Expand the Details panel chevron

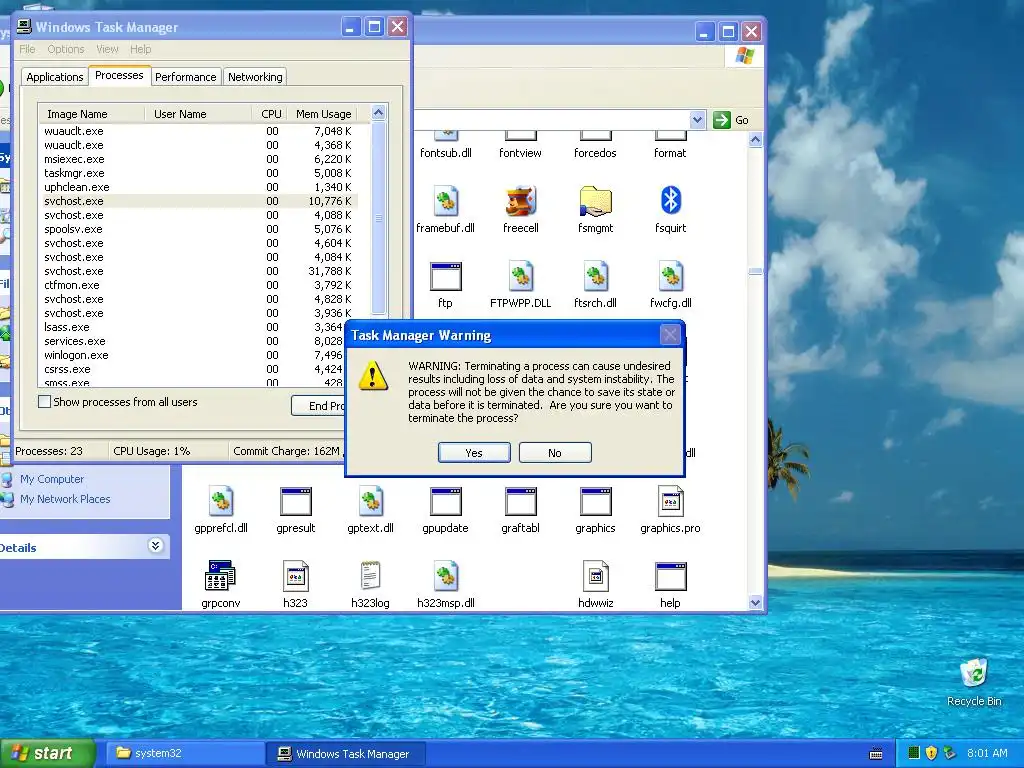coord(155,546)
